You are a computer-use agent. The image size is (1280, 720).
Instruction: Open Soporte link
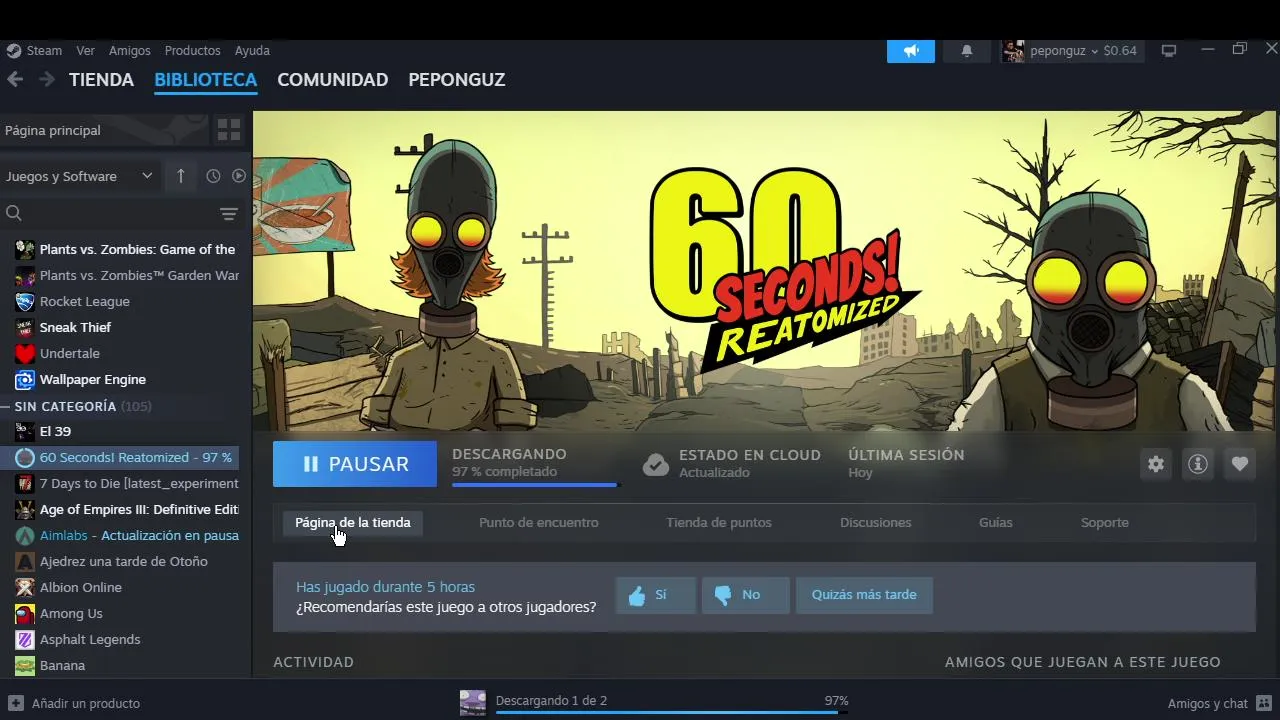(x=1105, y=522)
